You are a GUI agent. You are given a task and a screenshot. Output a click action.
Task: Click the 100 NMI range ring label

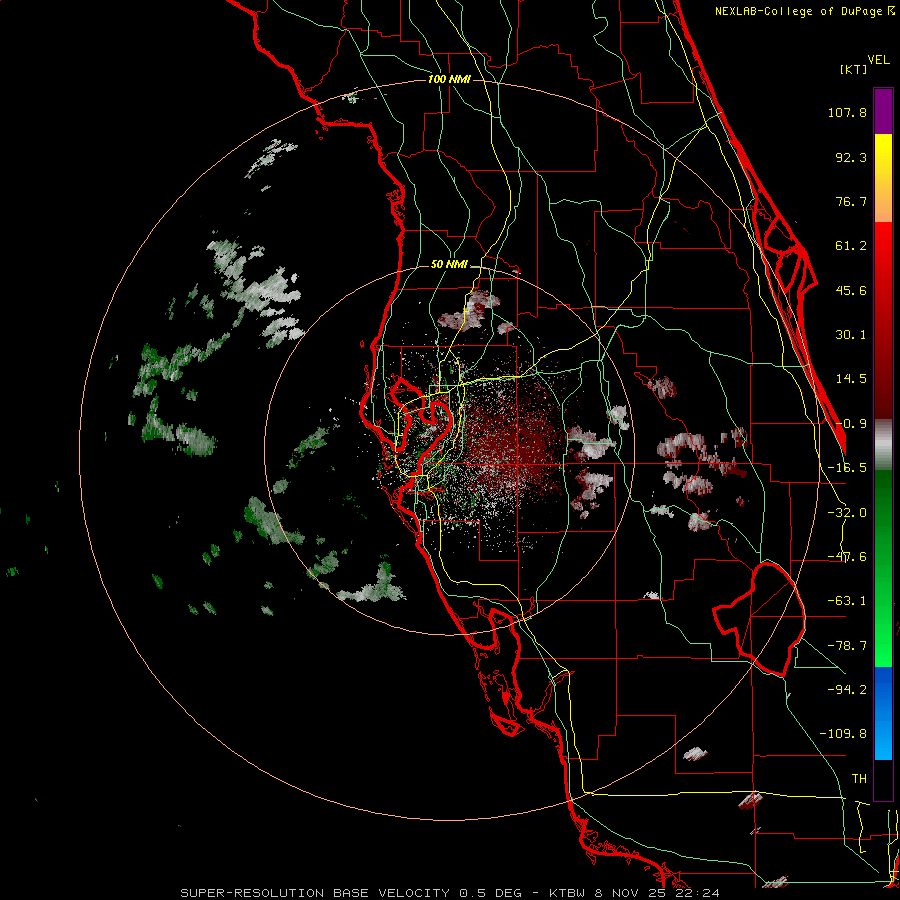click(449, 79)
